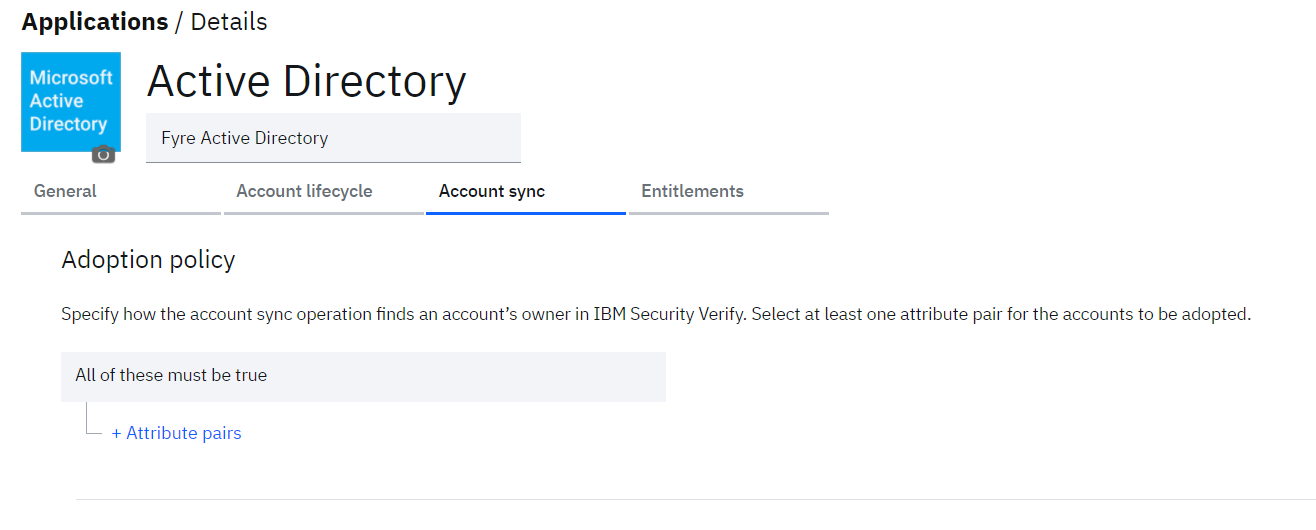
Task: Select the All of these must be true box
Action: tap(363, 376)
